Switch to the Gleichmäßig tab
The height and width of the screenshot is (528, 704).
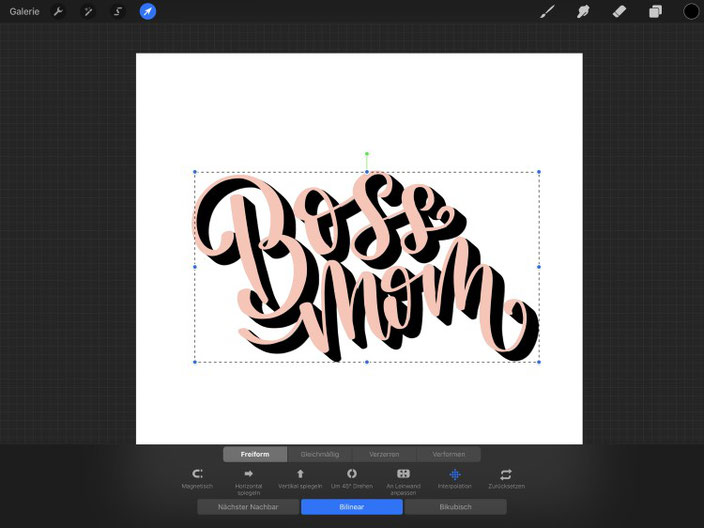[x=320, y=454]
